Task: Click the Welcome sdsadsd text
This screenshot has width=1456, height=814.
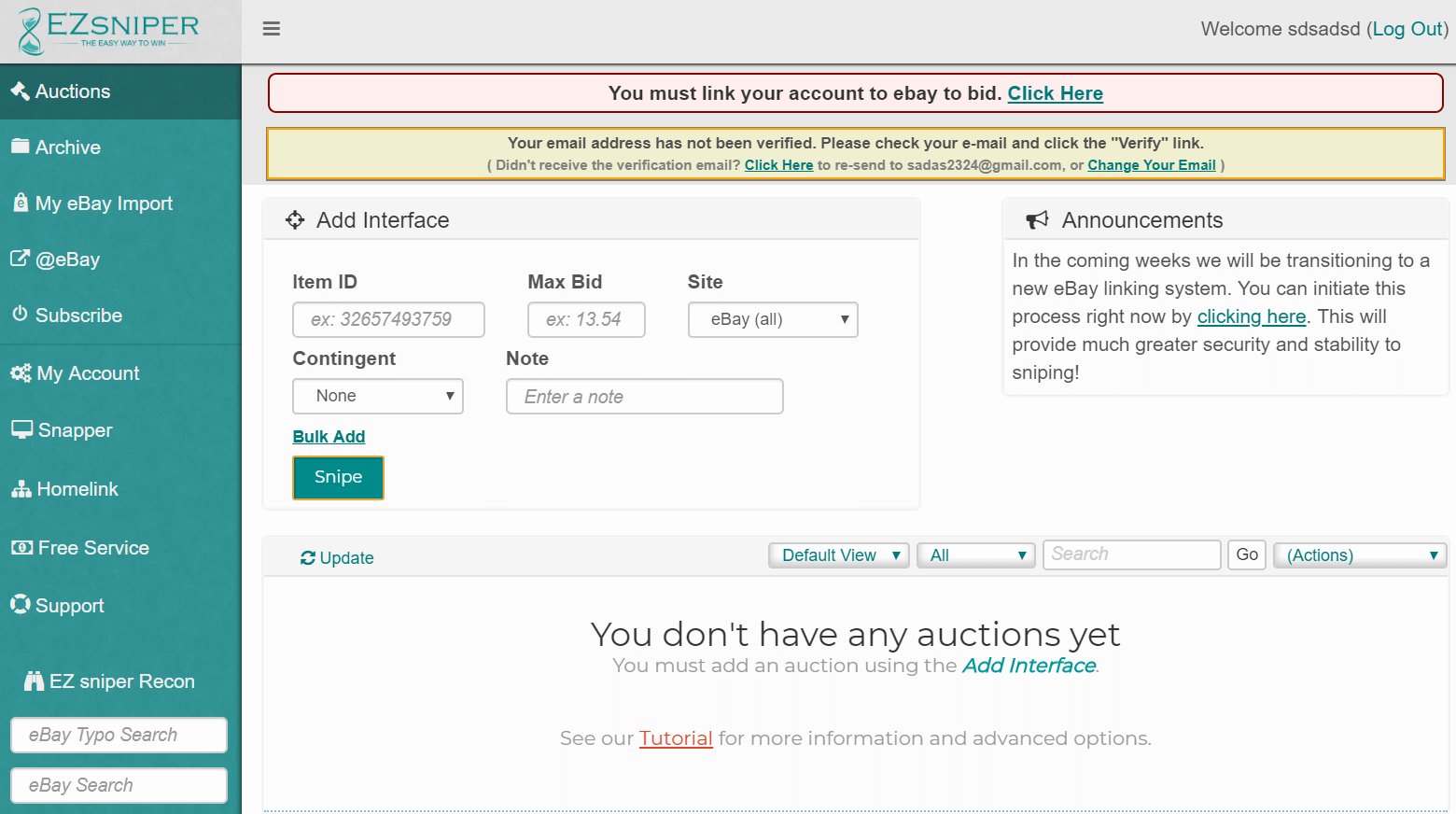Action: pyautogui.click(x=1281, y=29)
